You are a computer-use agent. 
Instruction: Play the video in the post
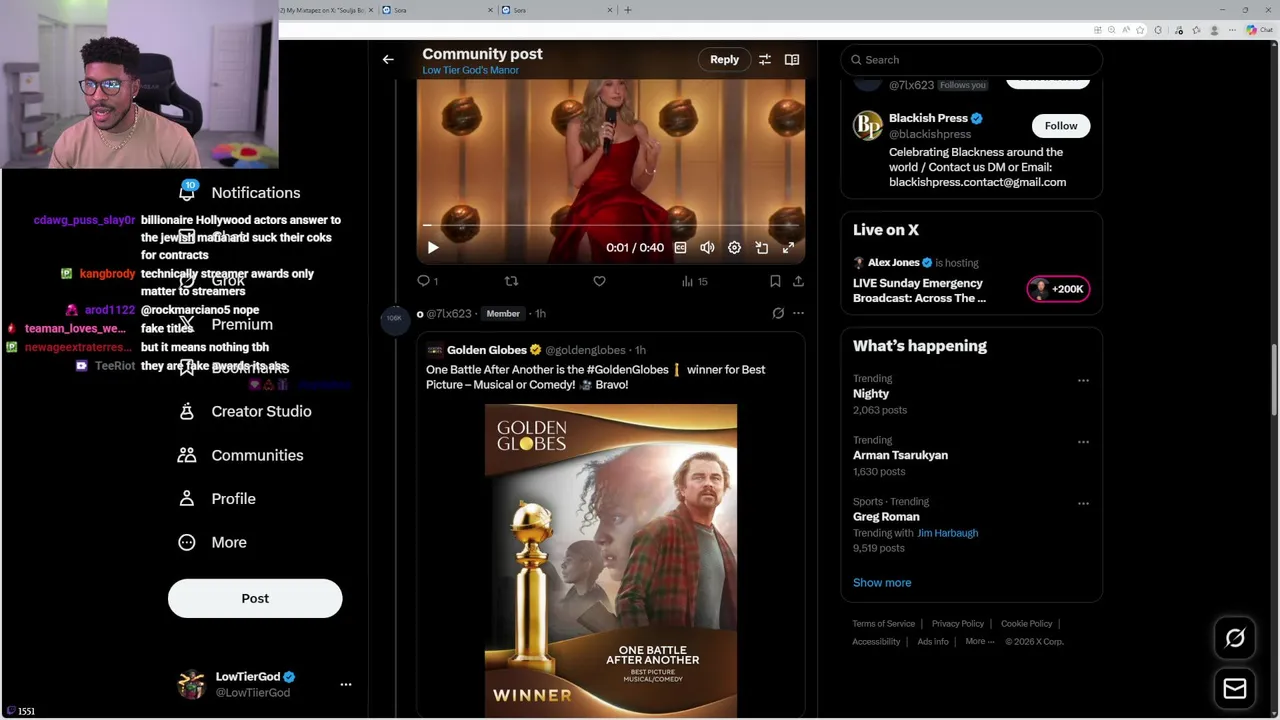(x=433, y=248)
